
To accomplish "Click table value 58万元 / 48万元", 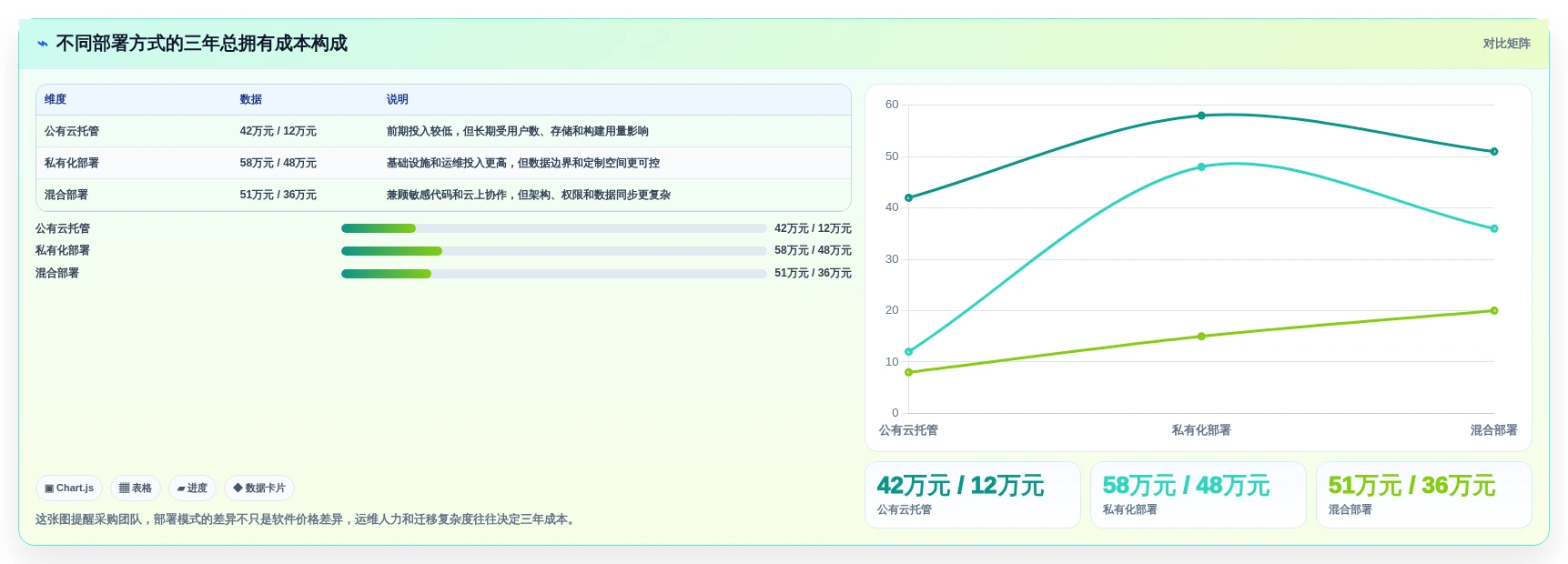I will point(278,164).
